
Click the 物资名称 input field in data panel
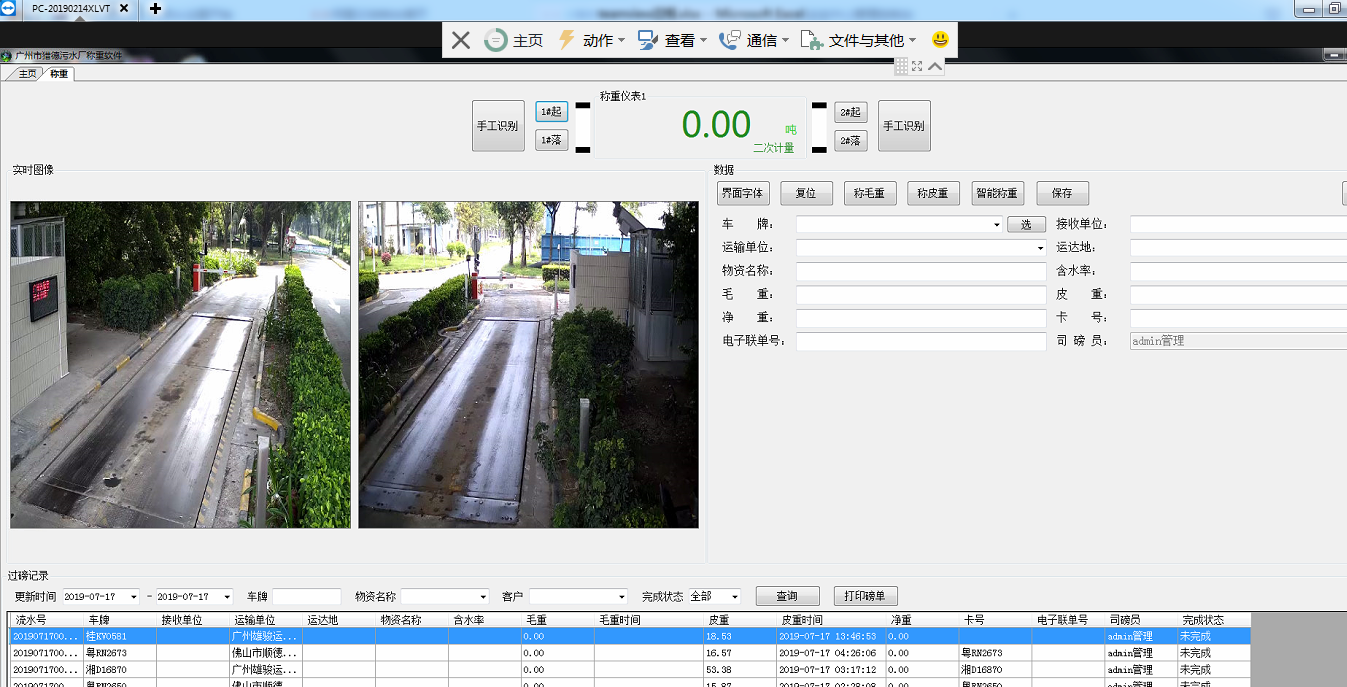point(921,271)
